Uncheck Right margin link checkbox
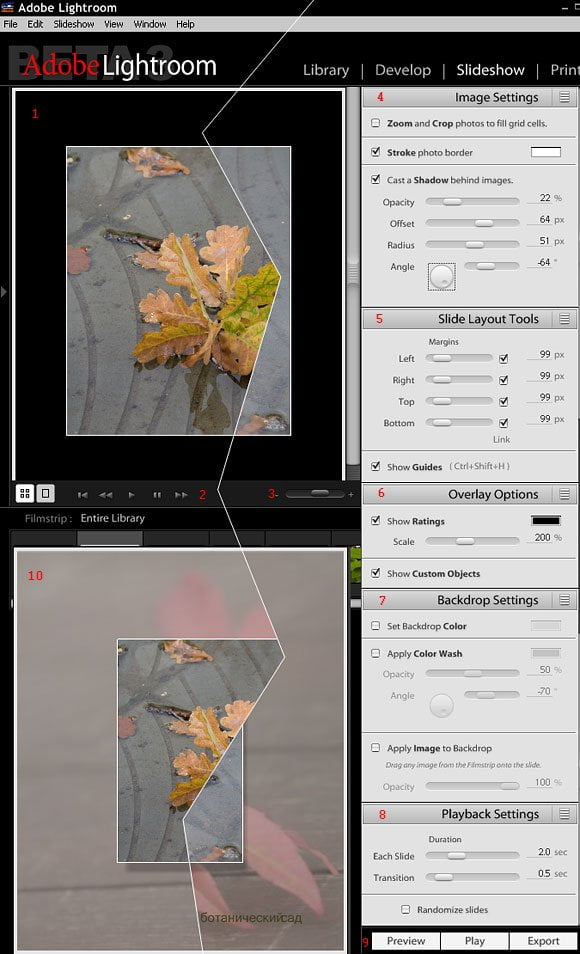This screenshot has height=954, width=580. [x=503, y=380]
